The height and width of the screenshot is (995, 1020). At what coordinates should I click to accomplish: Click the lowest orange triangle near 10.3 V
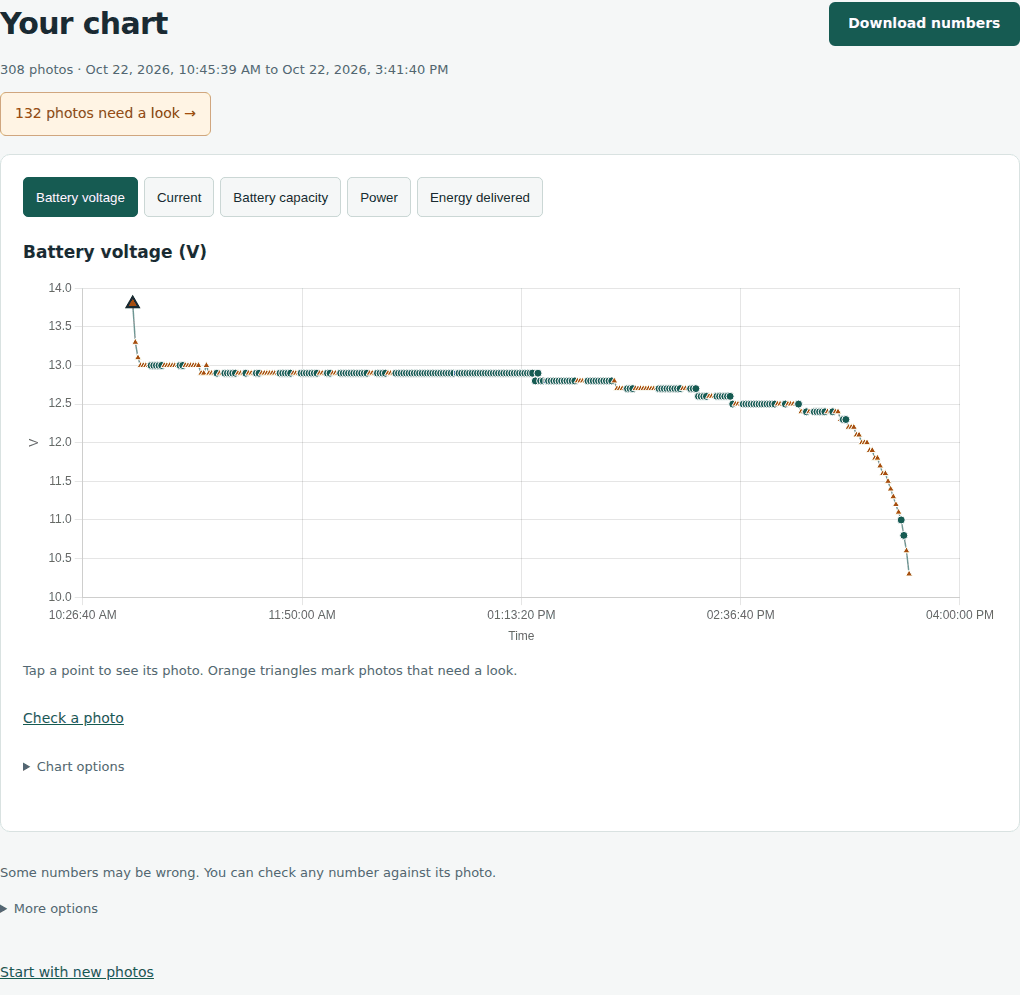[x=909, y=574]
